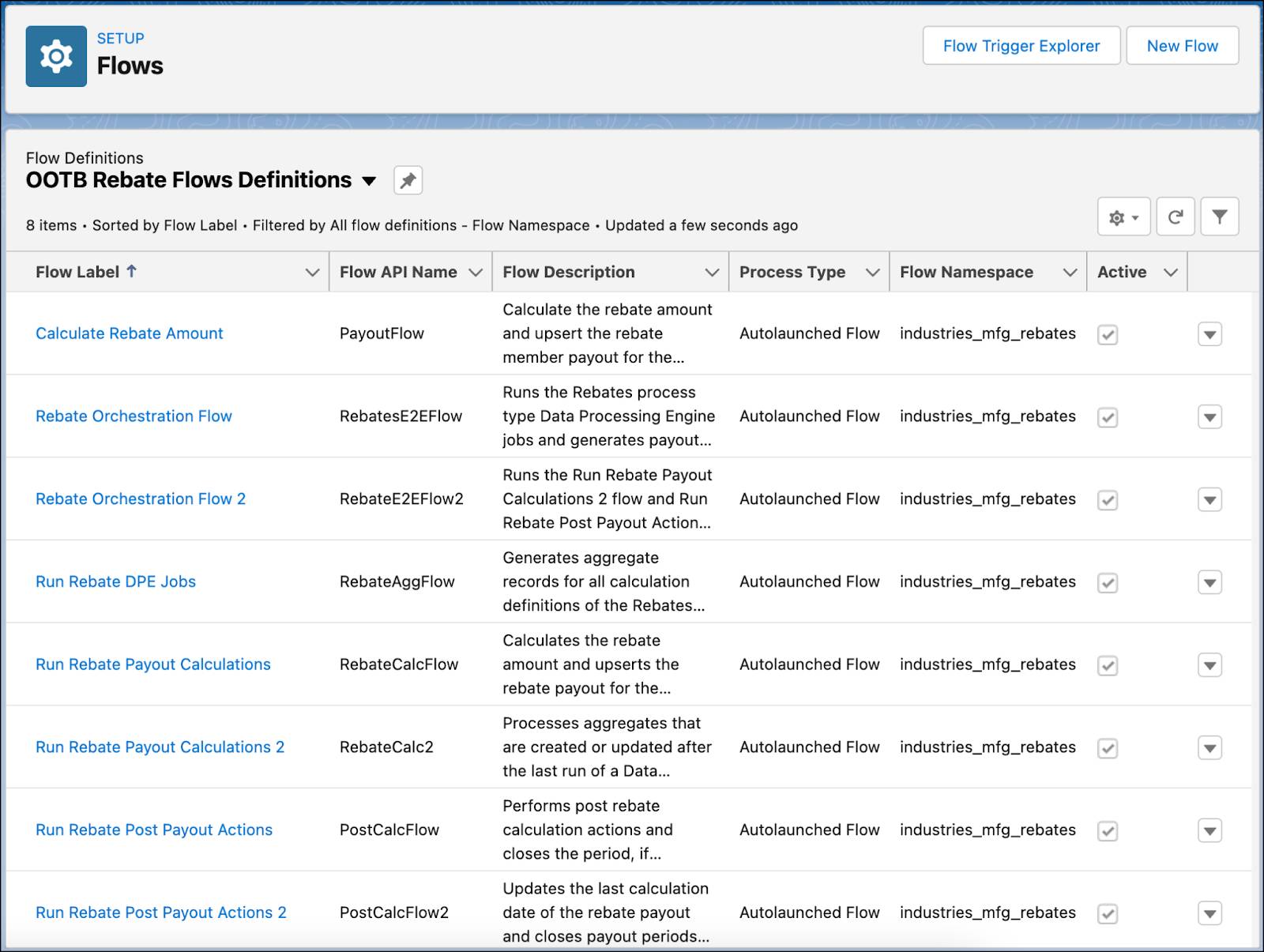Screen dimensions: 1264x952
Task: Open Run Rebate Payout Calculations 2 link
Action: 160,747
